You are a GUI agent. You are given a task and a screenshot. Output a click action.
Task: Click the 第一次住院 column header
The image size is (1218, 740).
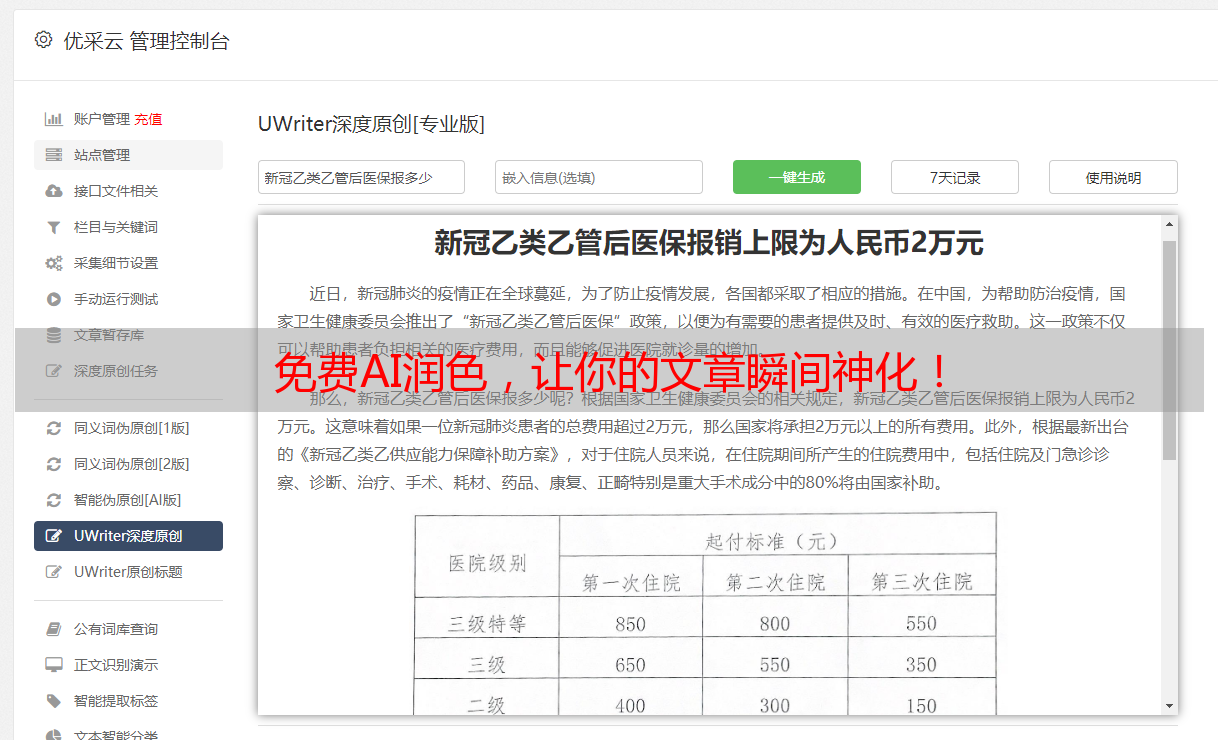(631, 582)
